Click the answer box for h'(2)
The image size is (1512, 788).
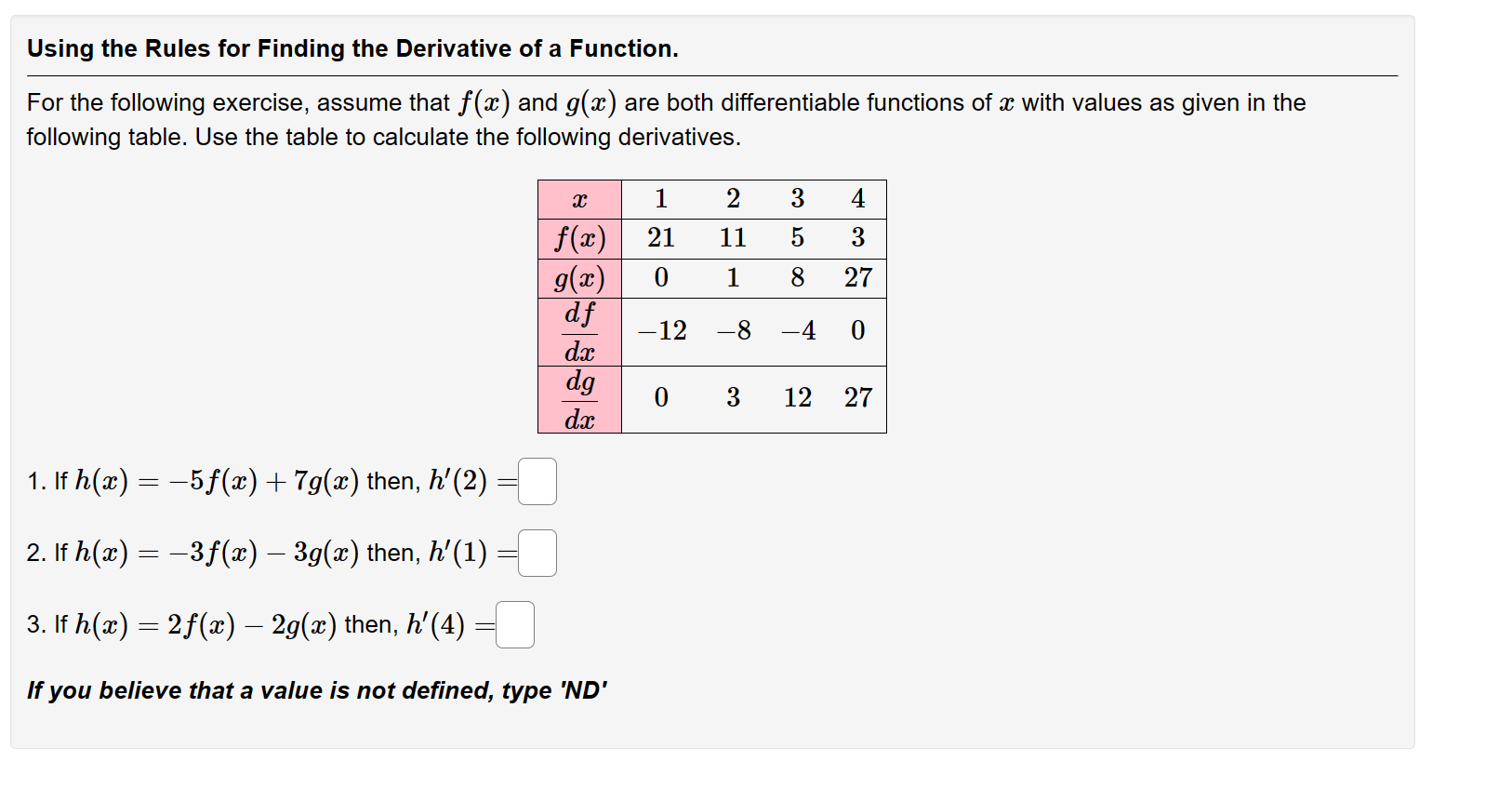(x=537, y=481)
